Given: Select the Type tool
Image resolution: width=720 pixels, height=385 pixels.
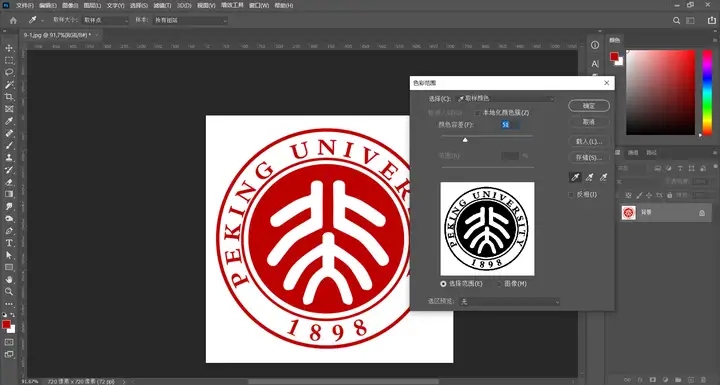Looking at the screenshot, I should [9, 243].
